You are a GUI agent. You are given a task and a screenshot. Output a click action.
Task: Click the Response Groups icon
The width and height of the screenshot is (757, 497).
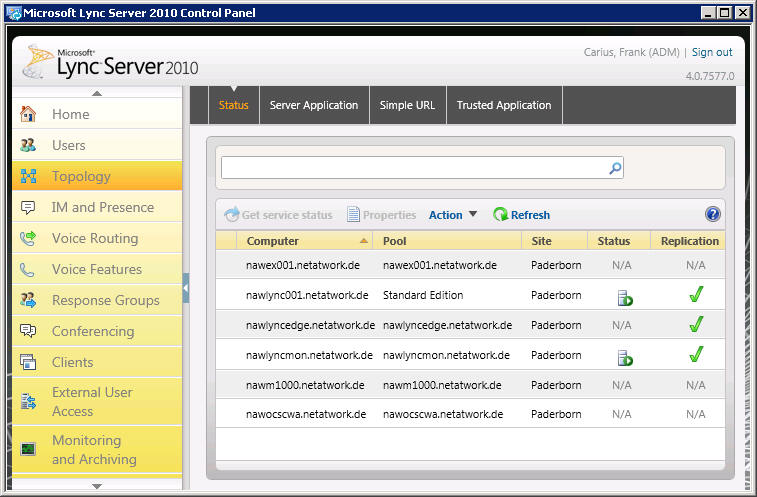(28, 300)
